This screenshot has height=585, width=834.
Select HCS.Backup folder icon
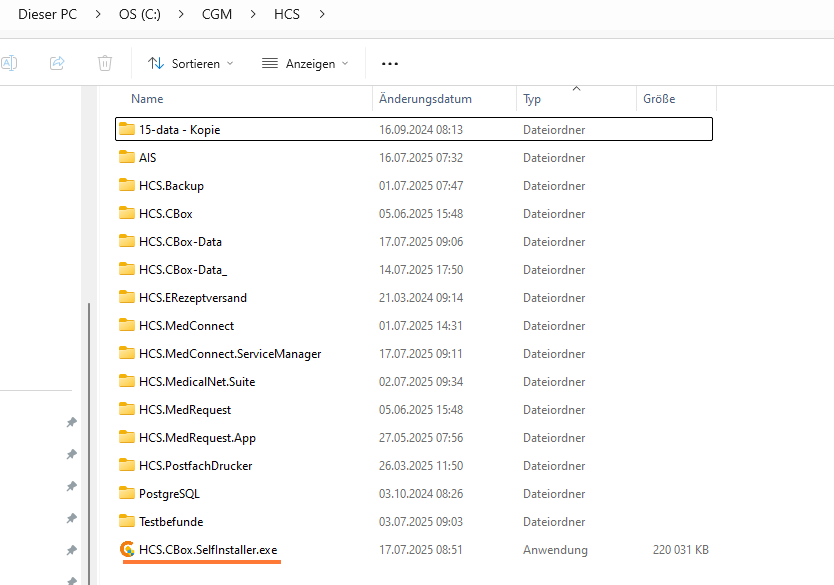point(127,186)
